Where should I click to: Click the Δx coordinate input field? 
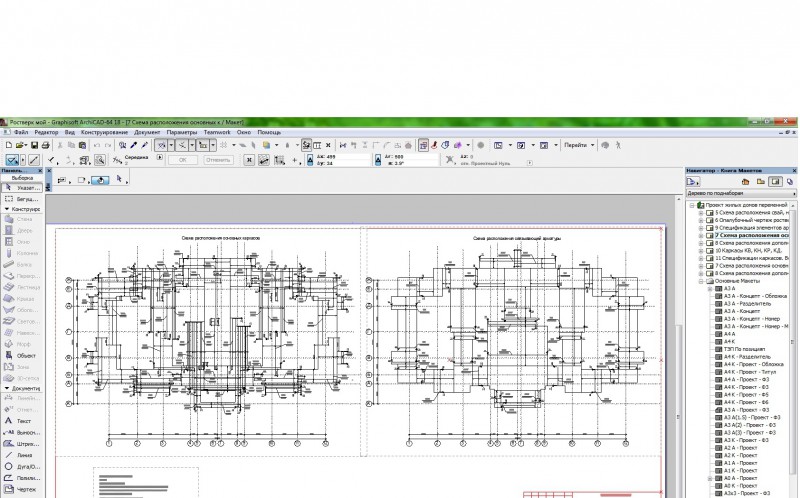pos(342,157)
